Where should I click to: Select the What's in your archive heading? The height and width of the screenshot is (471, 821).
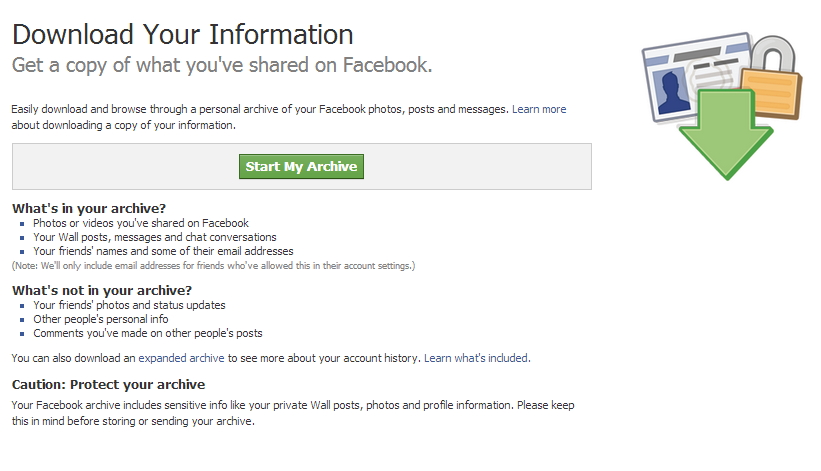[x=89, y=208]
